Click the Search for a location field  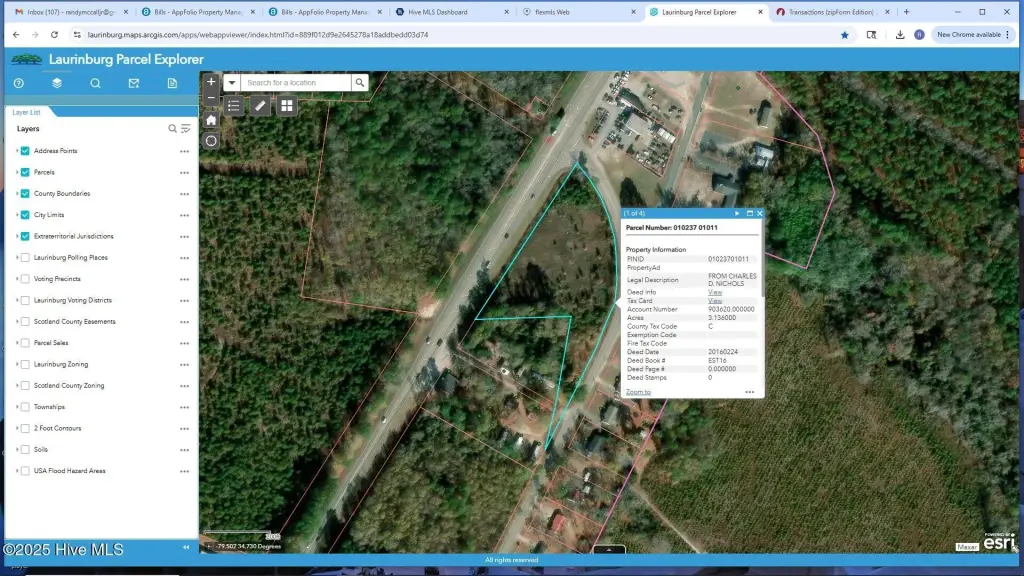(x=297, y=83)
